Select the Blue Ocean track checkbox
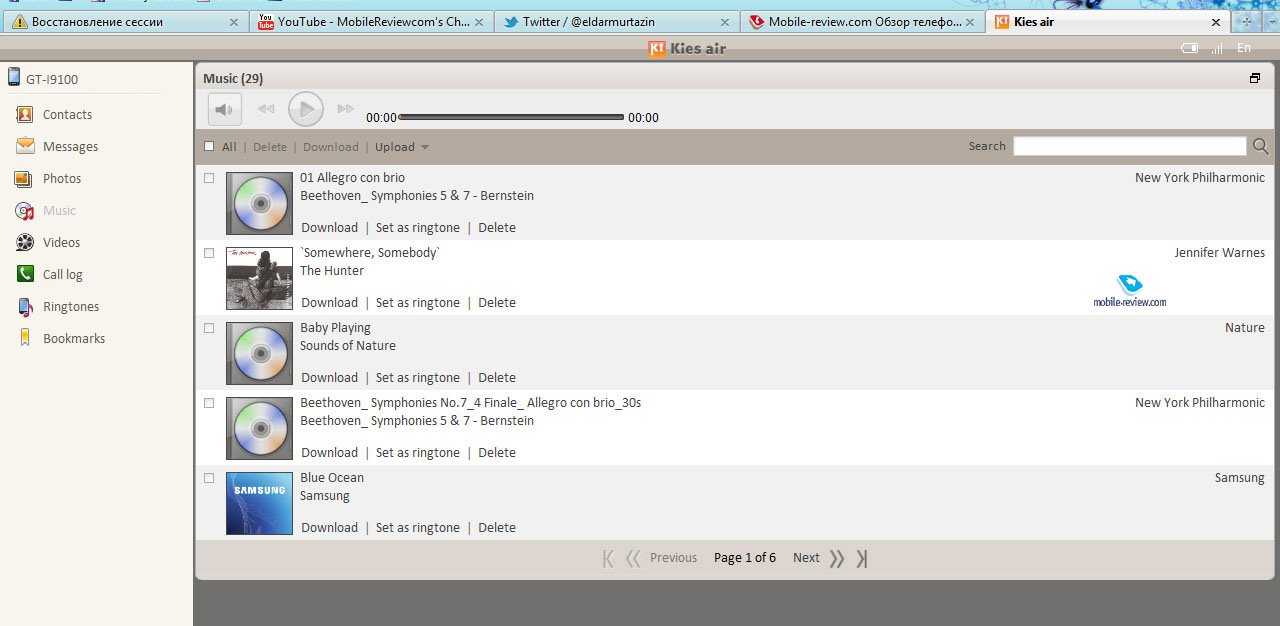The height and width of the screenshot is (626, 1280). pos(209,478)
